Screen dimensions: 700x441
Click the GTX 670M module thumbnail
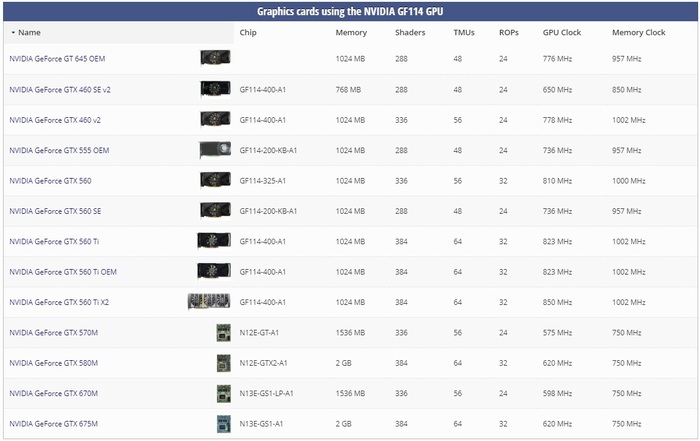tap(223, 393)
